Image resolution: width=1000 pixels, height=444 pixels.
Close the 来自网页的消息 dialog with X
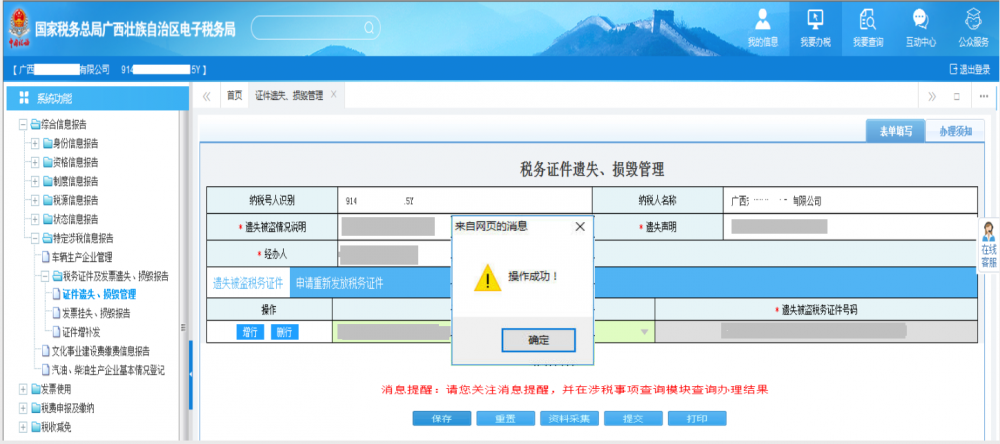click(579, 227)
